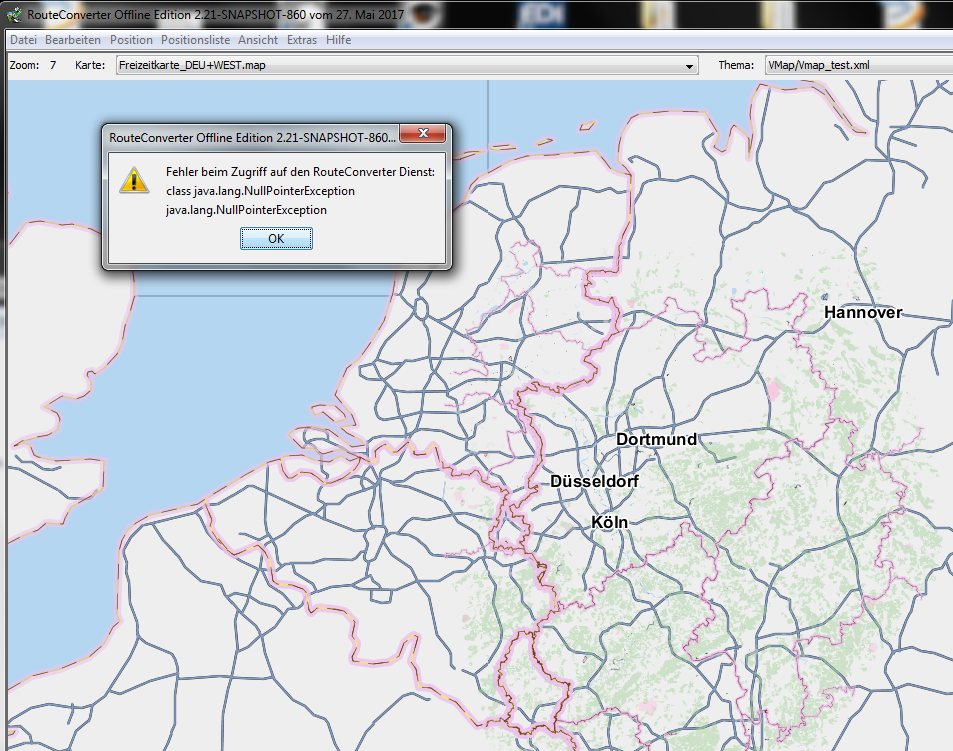Screen dimensions: 953x751
Task: Open the Datei menu
Action: pos(23,40)
